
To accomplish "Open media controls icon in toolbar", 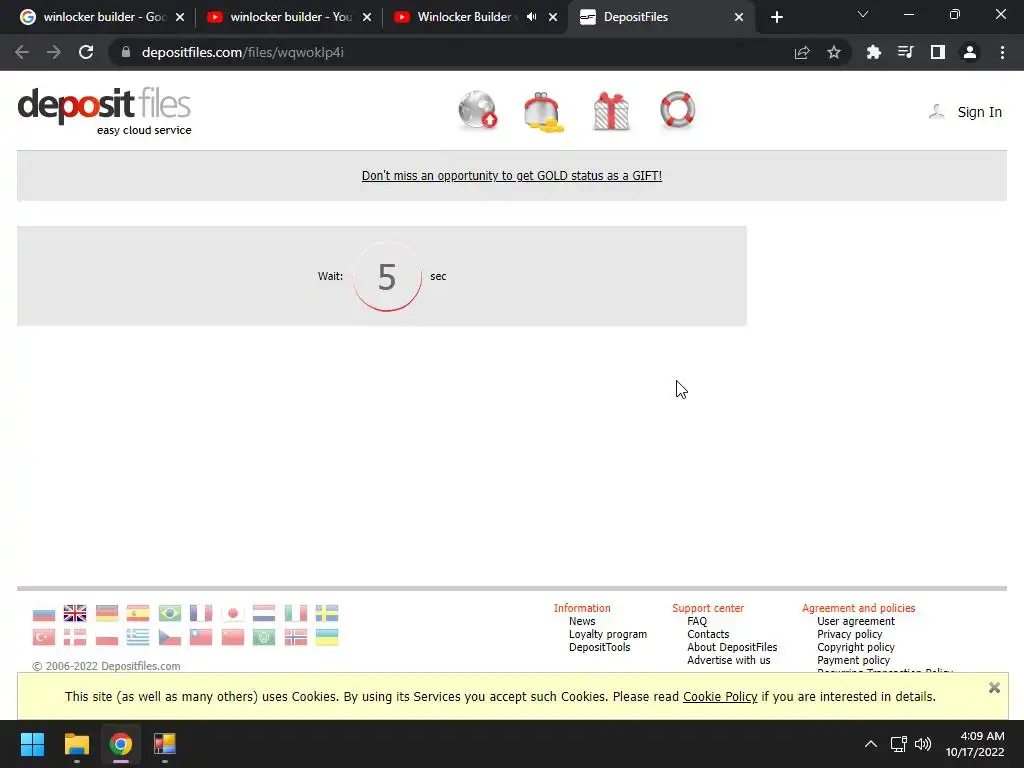I will pos(905,52).
